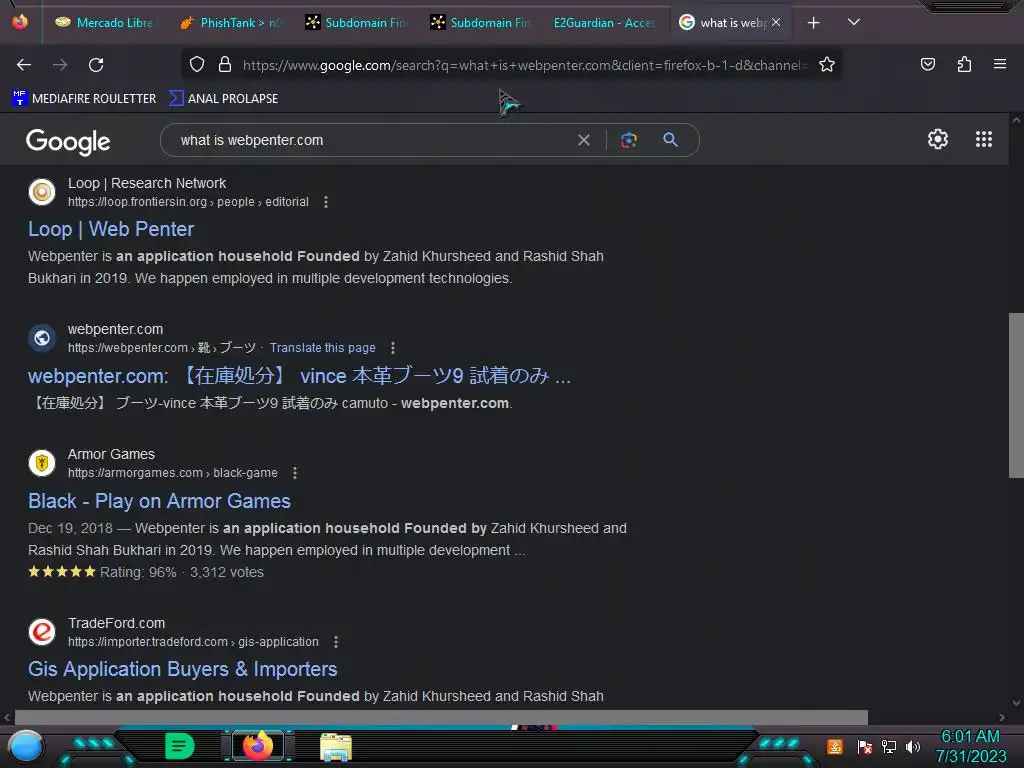Open the network tray icon
This screenshot has height=768, width=1024.
[889, 746]
